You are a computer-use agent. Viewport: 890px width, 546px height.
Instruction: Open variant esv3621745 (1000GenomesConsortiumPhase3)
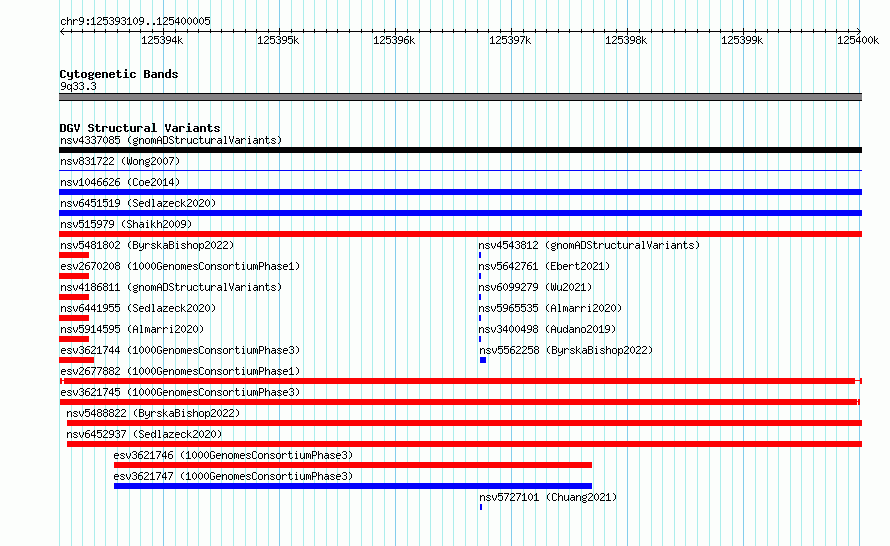click(x=180, y=392)
